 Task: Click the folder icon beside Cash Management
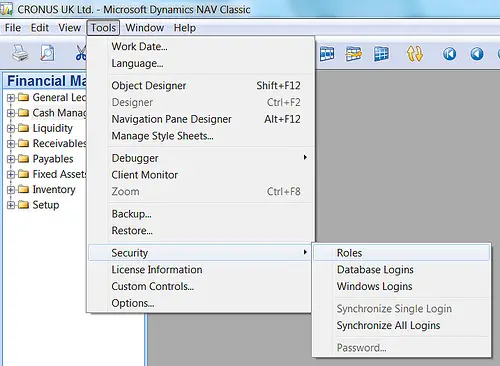tap(23, 113)
